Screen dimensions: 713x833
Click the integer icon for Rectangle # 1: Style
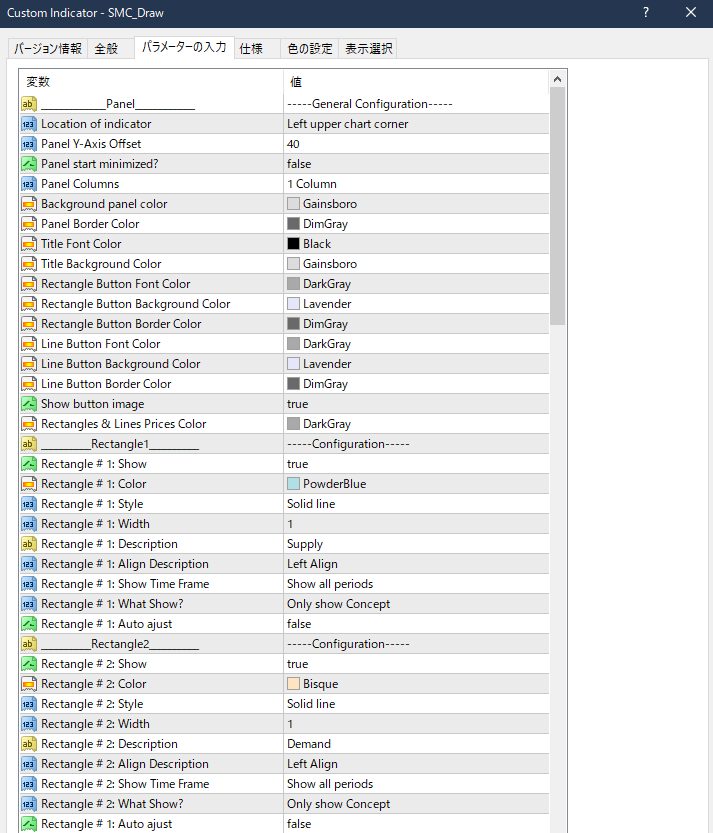(x=29, y=504)
